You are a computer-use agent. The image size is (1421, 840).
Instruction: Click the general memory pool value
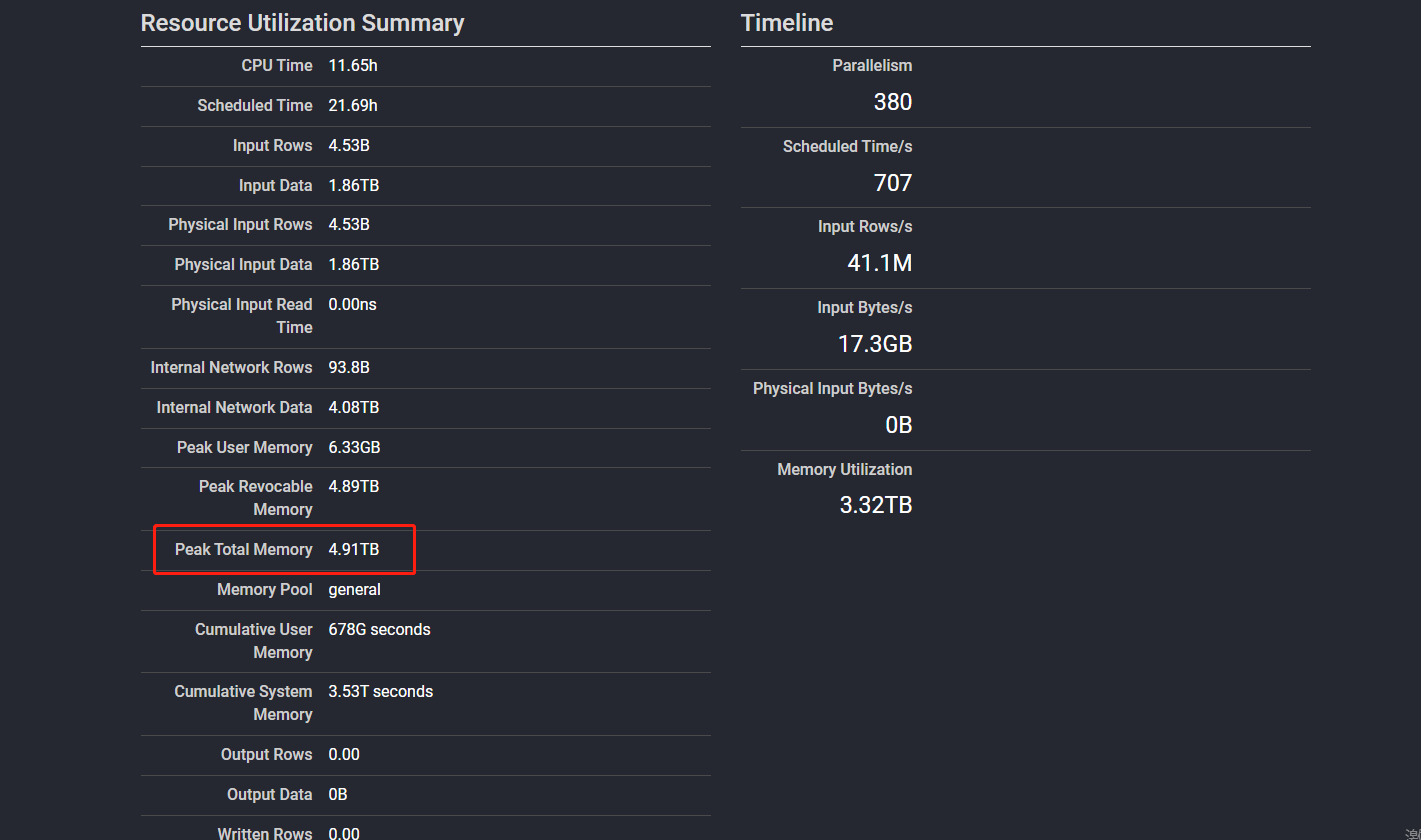tap(355, 589)
